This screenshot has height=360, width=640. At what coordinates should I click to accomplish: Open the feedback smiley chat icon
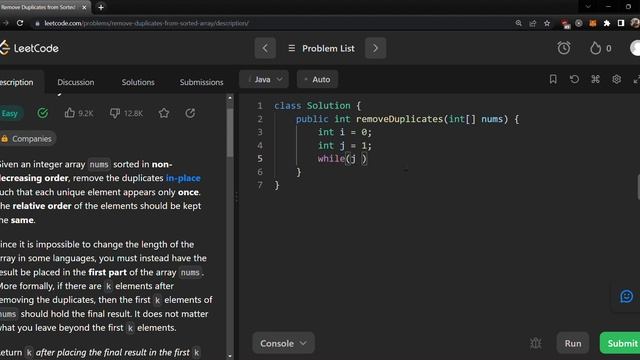tap(627, 296)
